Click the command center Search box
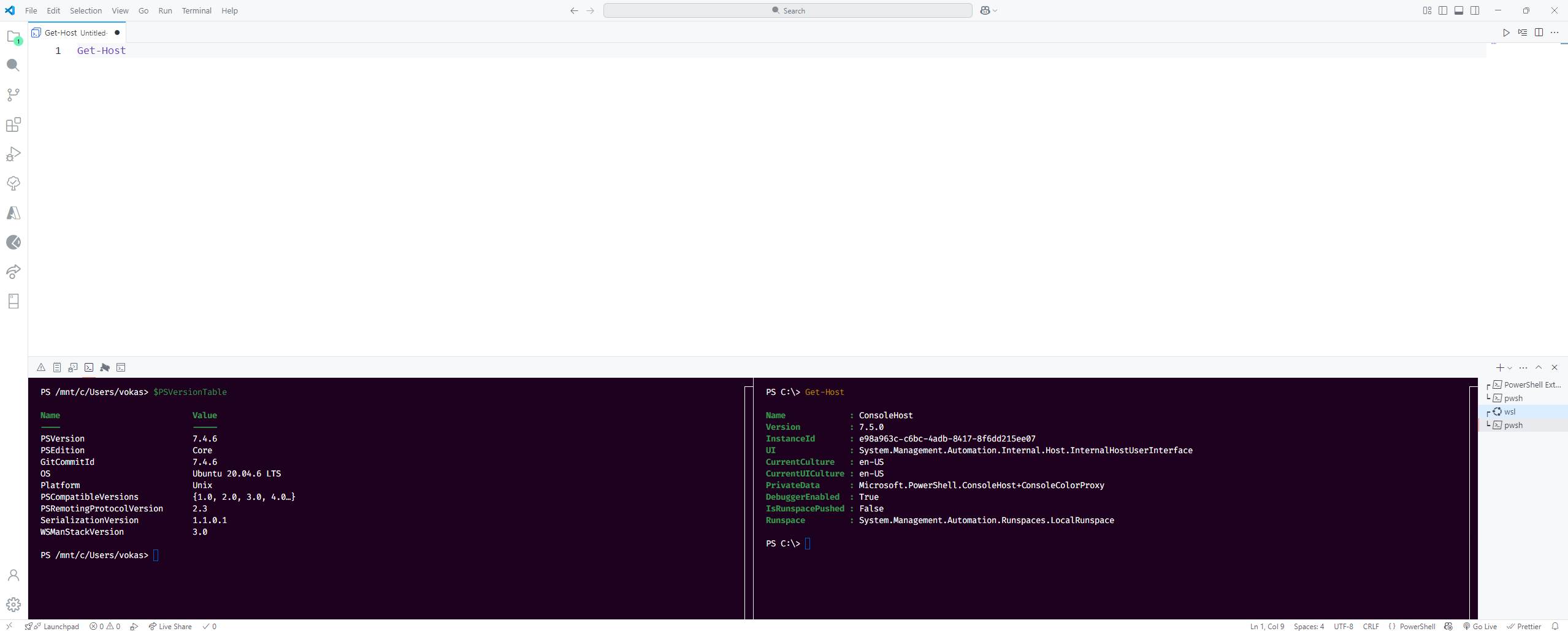Viewport: 1568px width, 631px height. 787,10
